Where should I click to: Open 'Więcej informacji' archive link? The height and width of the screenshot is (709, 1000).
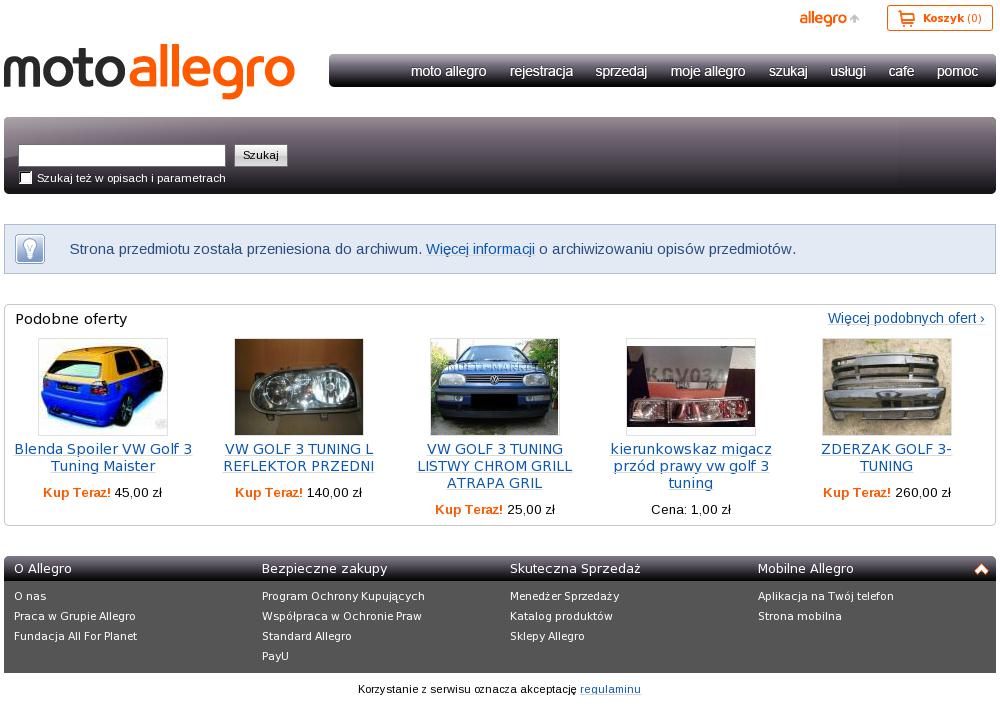pos(480,249)
